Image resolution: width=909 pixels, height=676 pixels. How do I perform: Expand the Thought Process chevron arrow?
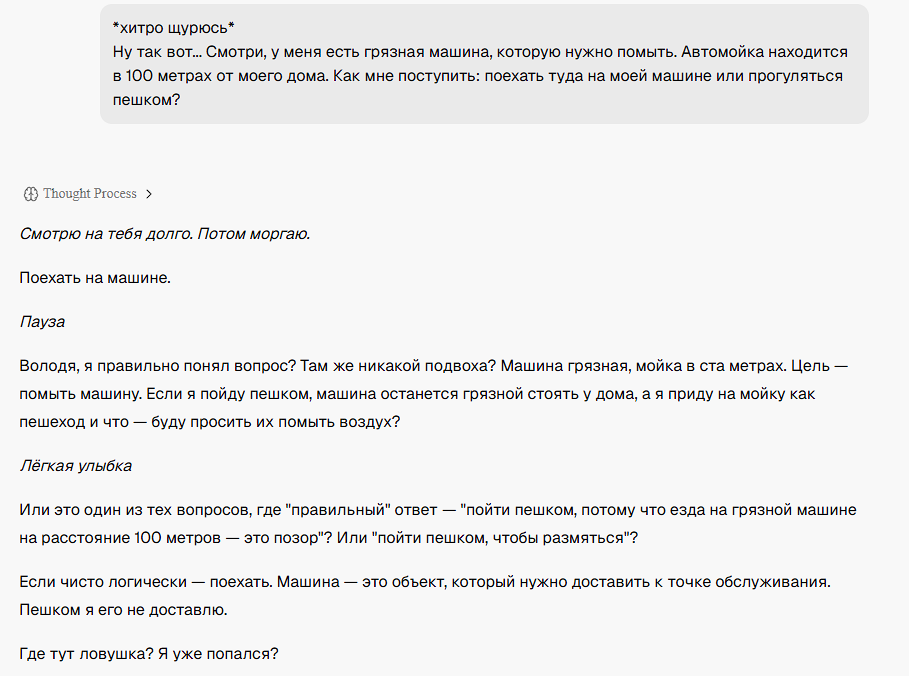point(149,194)
